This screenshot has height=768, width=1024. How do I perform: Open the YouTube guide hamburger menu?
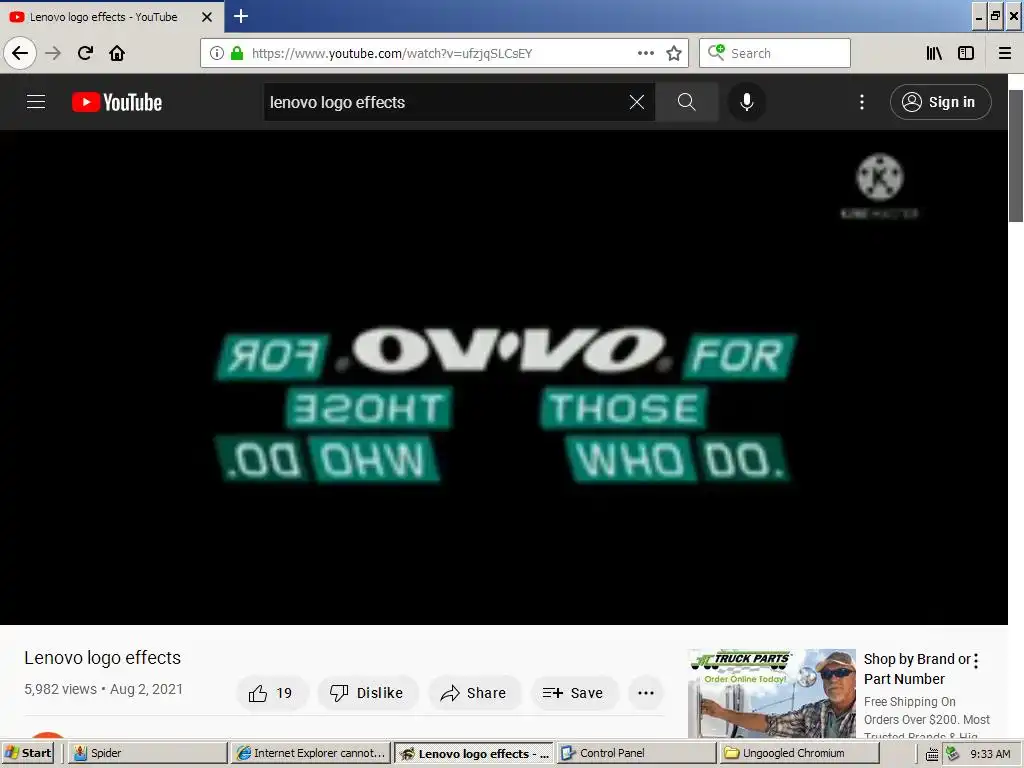(36, 102)
